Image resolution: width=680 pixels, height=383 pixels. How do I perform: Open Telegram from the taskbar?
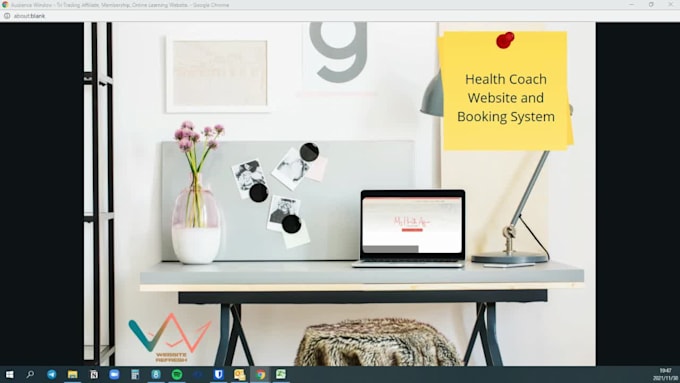point(52,374)
